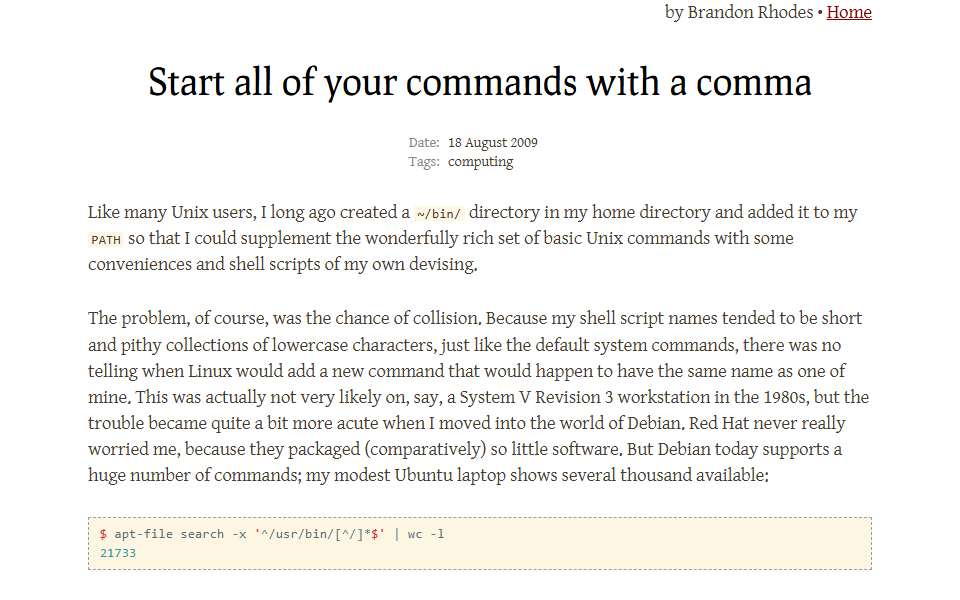Click the sentence starting 'The problem, of course'
This screenshot has height=600, width=960.
click(x=284, y=318)
